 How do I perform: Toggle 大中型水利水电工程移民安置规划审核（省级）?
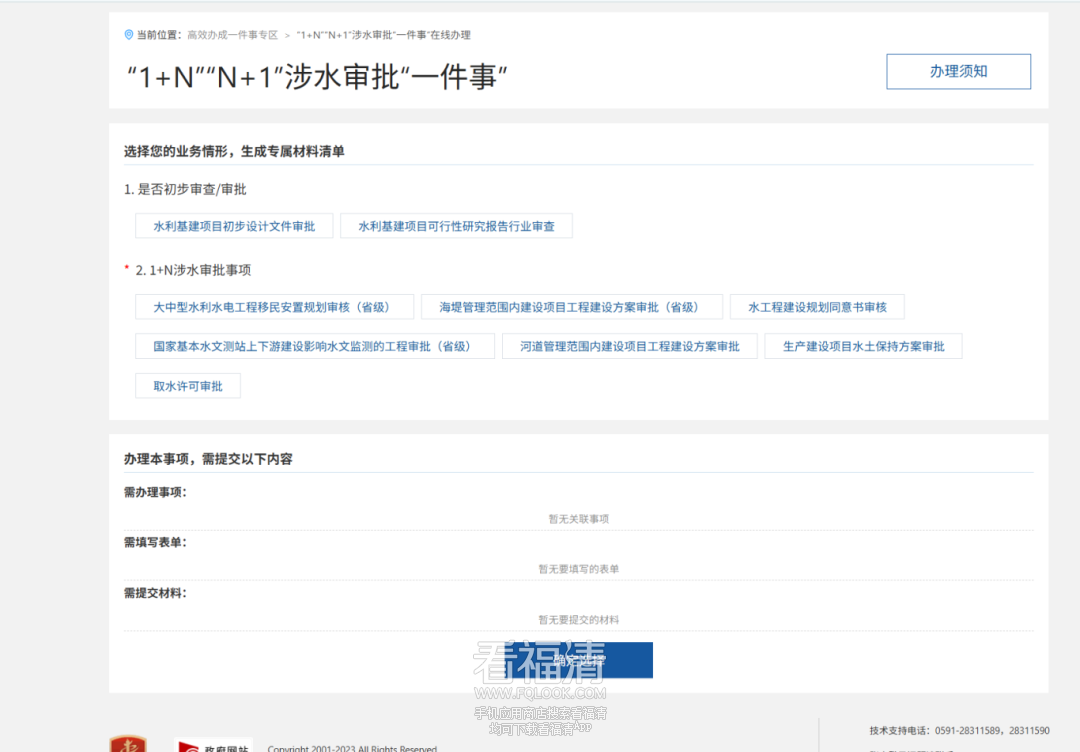(x=273, y=306)
